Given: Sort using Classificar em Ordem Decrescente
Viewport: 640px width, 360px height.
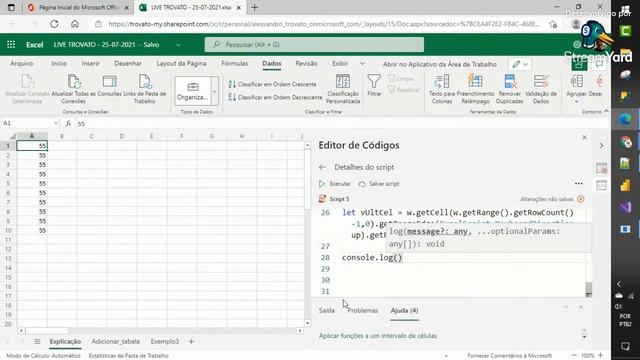Looking at the screenshot, I should point(276,97).
